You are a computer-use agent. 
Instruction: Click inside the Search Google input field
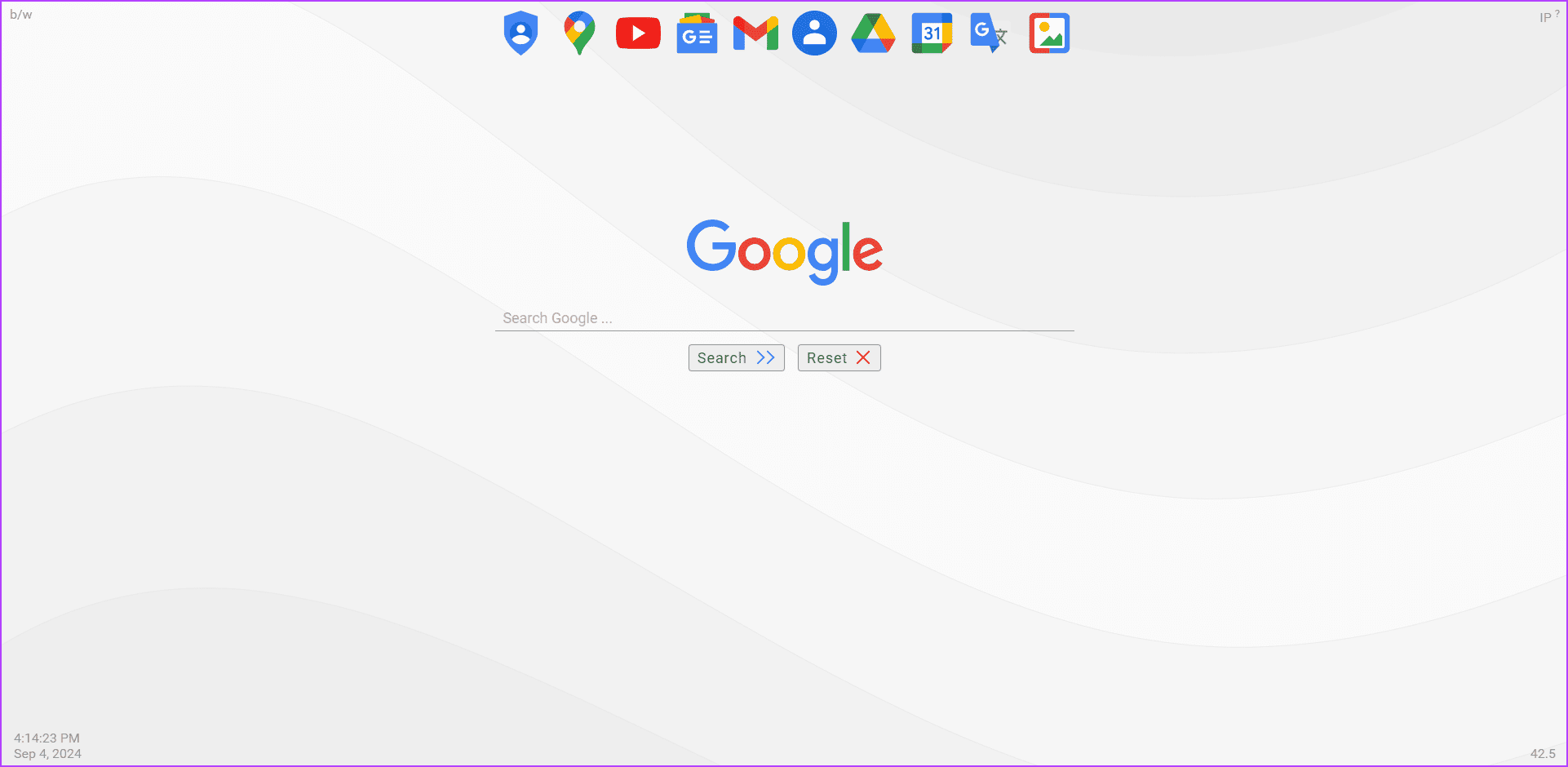pos(783,318)
